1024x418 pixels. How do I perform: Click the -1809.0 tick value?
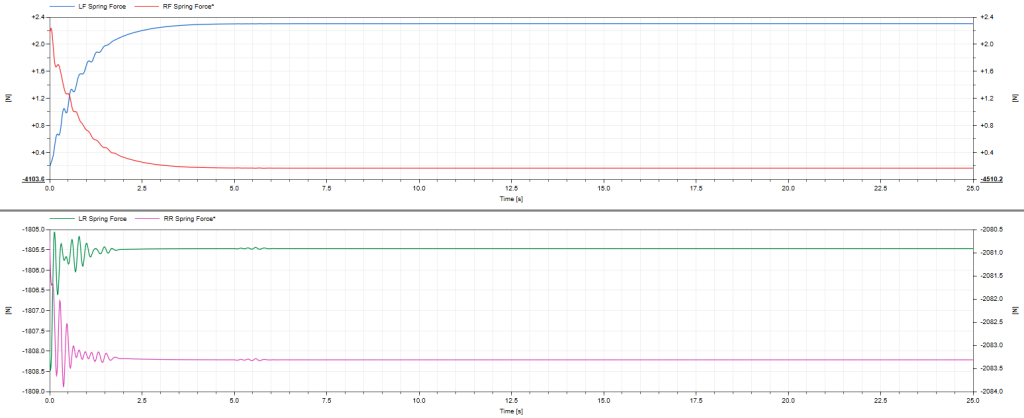coord(33,391)
